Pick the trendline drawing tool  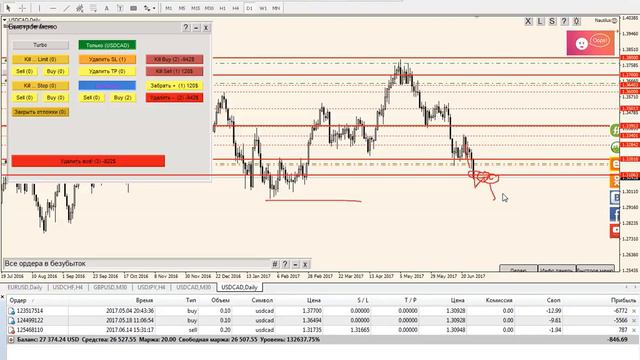pos(66,8)
